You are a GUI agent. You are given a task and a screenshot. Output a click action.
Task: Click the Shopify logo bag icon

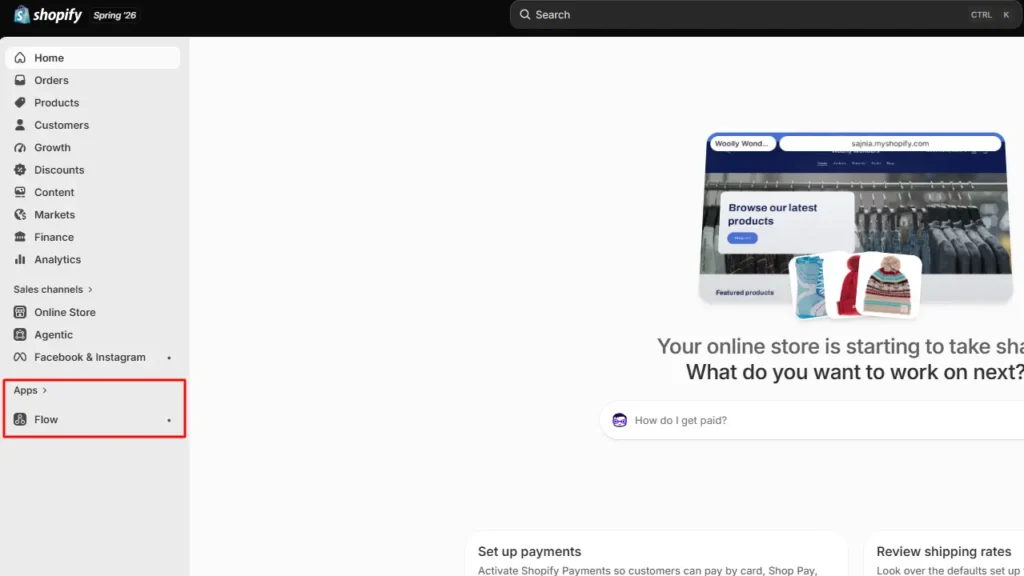(x=22, y=14)
